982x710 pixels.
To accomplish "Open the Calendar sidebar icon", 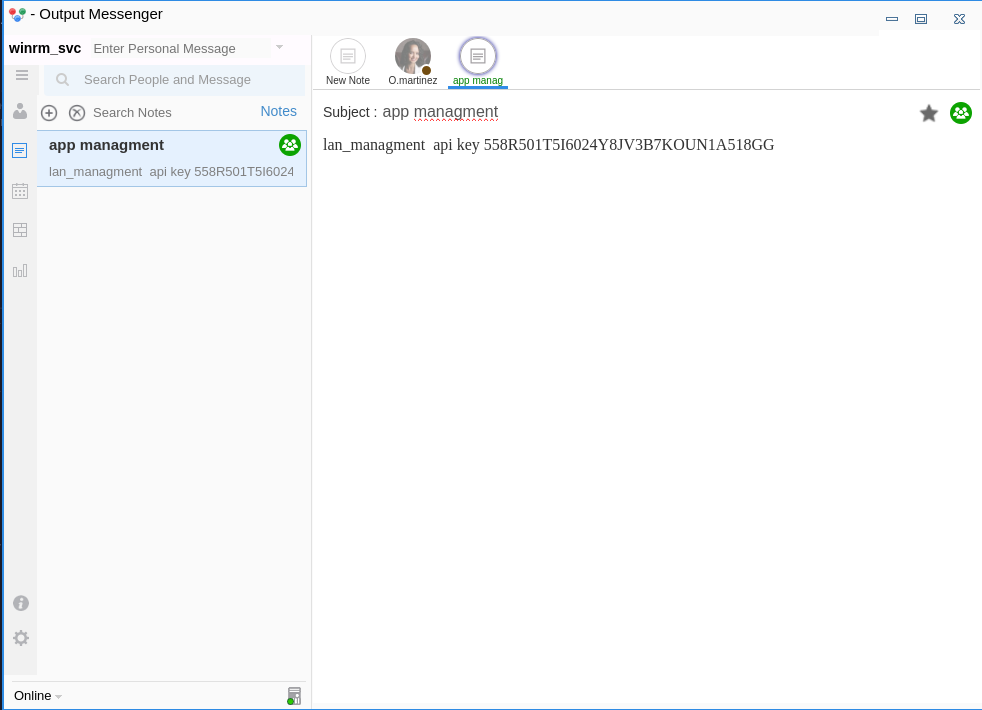I will tap(20, 191).
